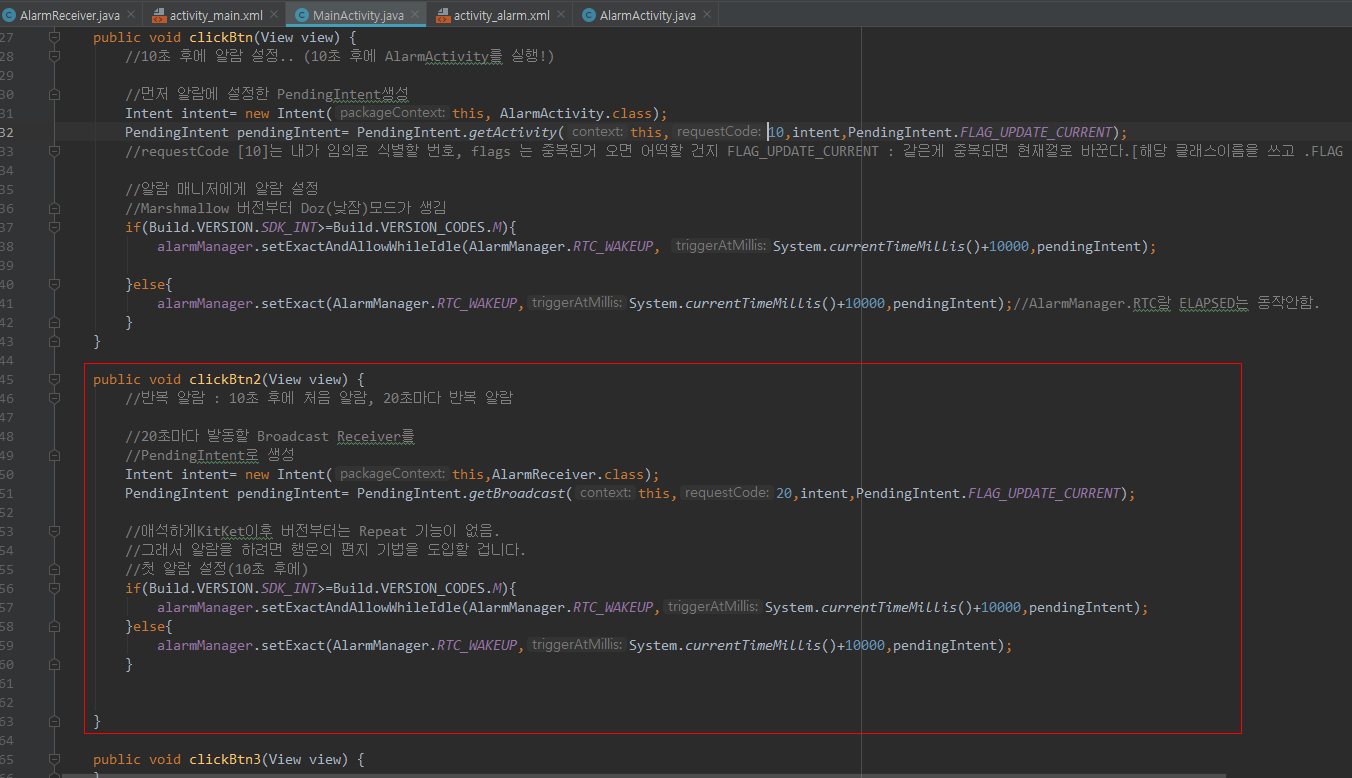
Task: Collapse the clickBtn3 method fold marker
Action: (x=55, y=759)
